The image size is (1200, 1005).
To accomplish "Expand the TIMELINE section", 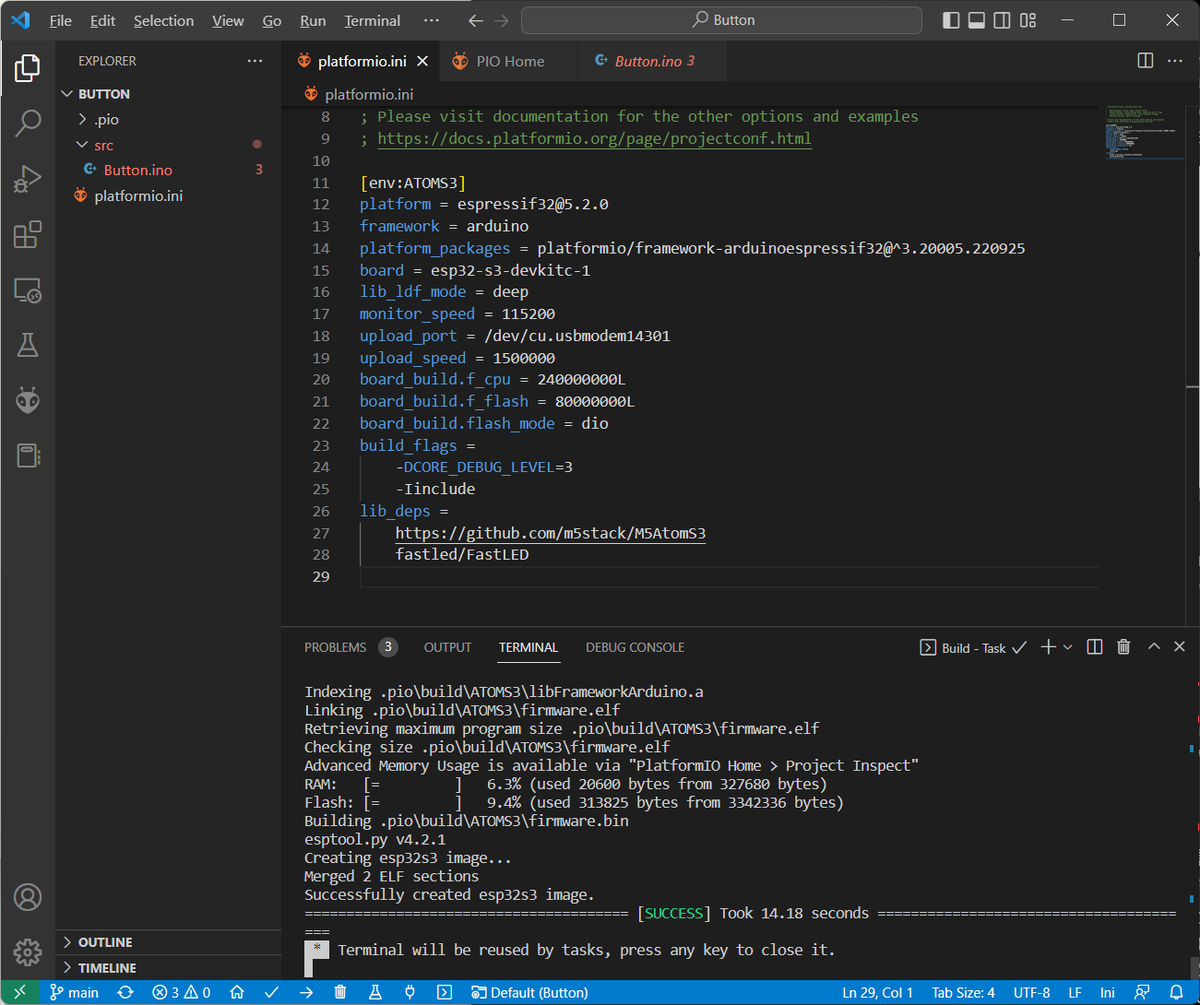I will tap(168, 968).
